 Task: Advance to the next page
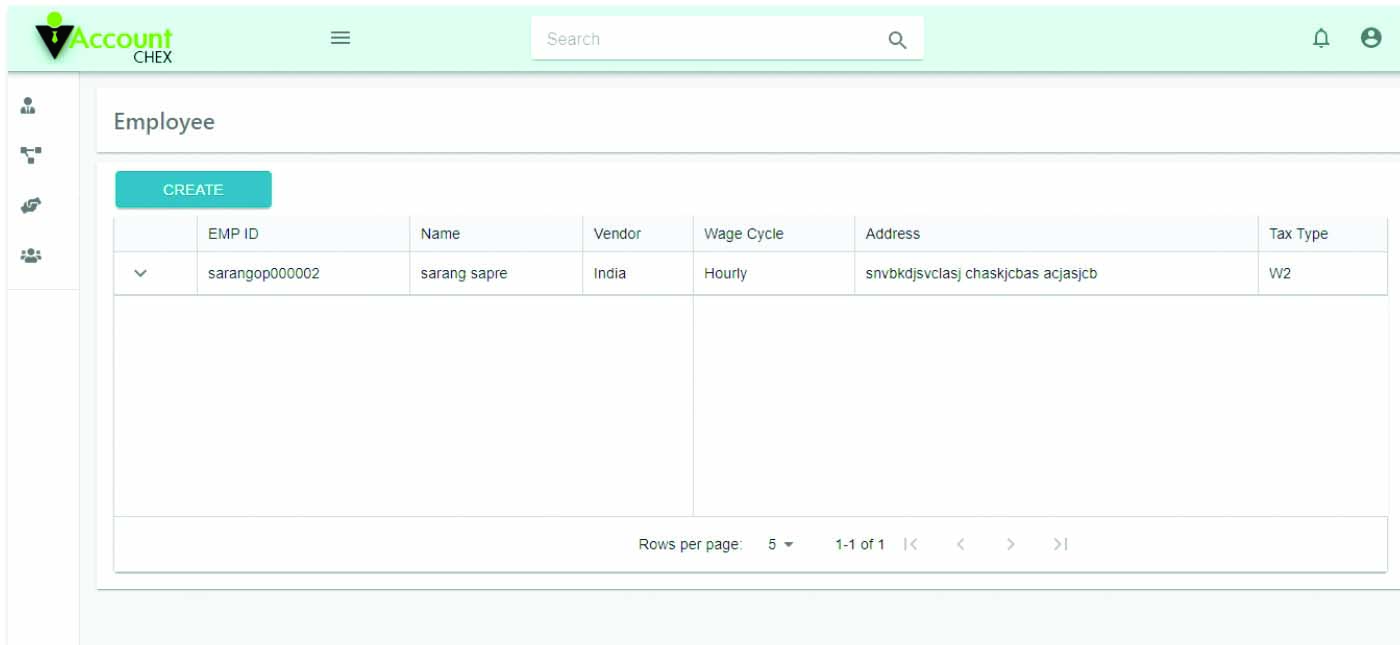pyautogui.click(x=1010, y=544)
